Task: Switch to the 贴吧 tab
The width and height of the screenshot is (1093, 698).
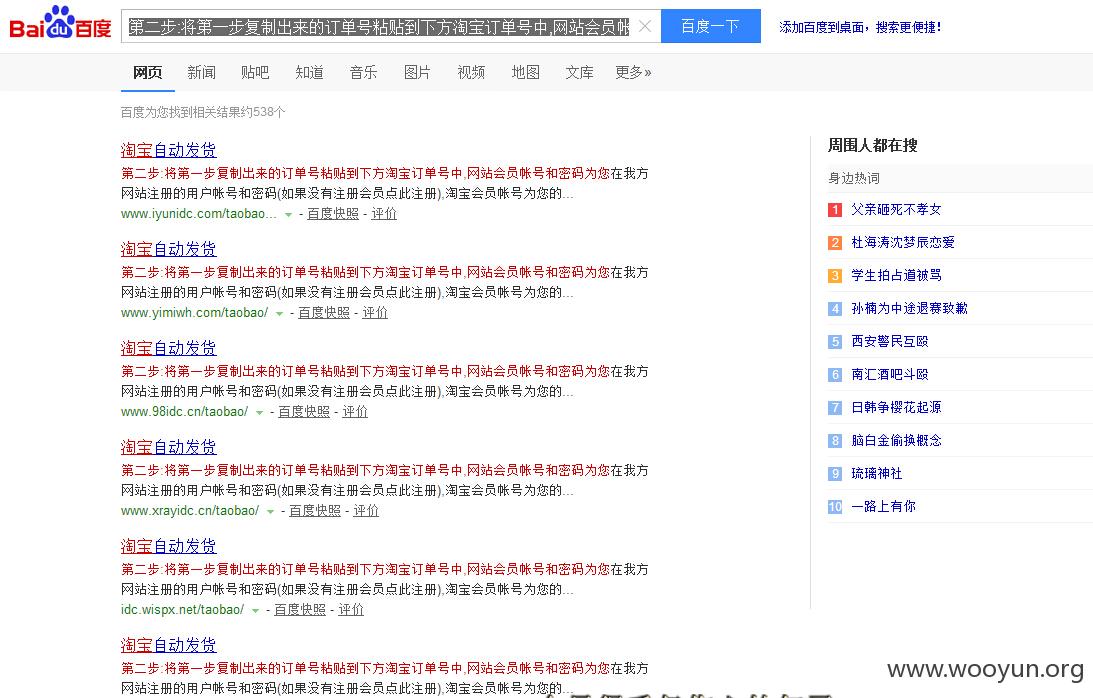Action: point(255,73)
